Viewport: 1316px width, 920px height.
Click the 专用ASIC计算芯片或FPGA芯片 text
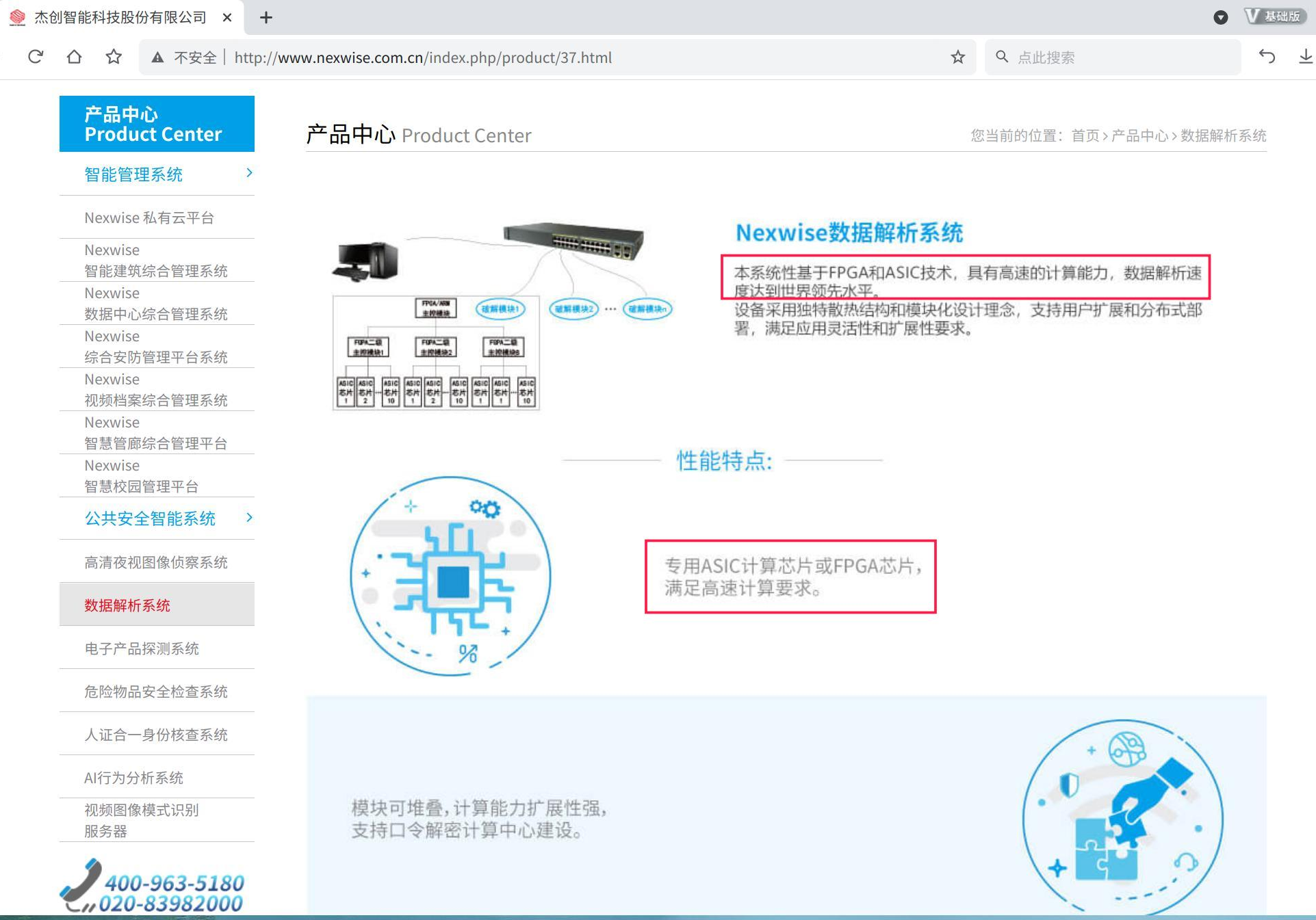794,576
